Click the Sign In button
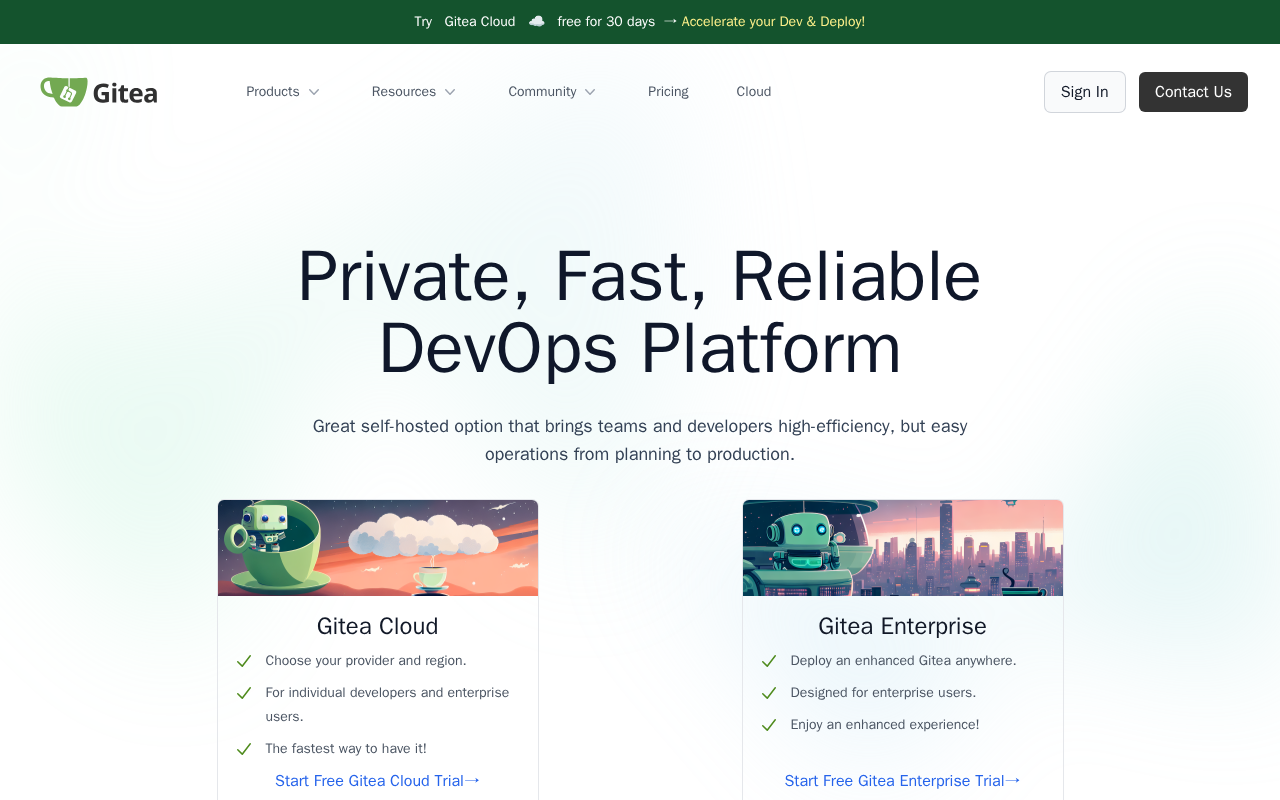The image size is (1280, 800). 1085,92
